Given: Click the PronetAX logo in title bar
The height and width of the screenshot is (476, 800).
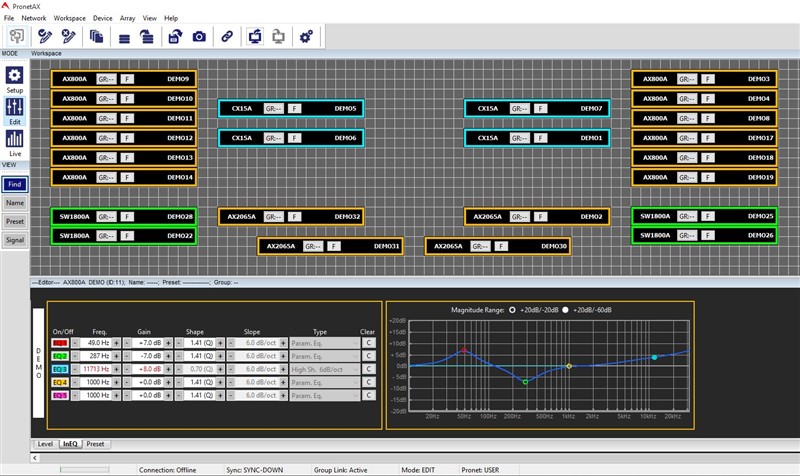Looking at the screenshot, I should [5, 6].
